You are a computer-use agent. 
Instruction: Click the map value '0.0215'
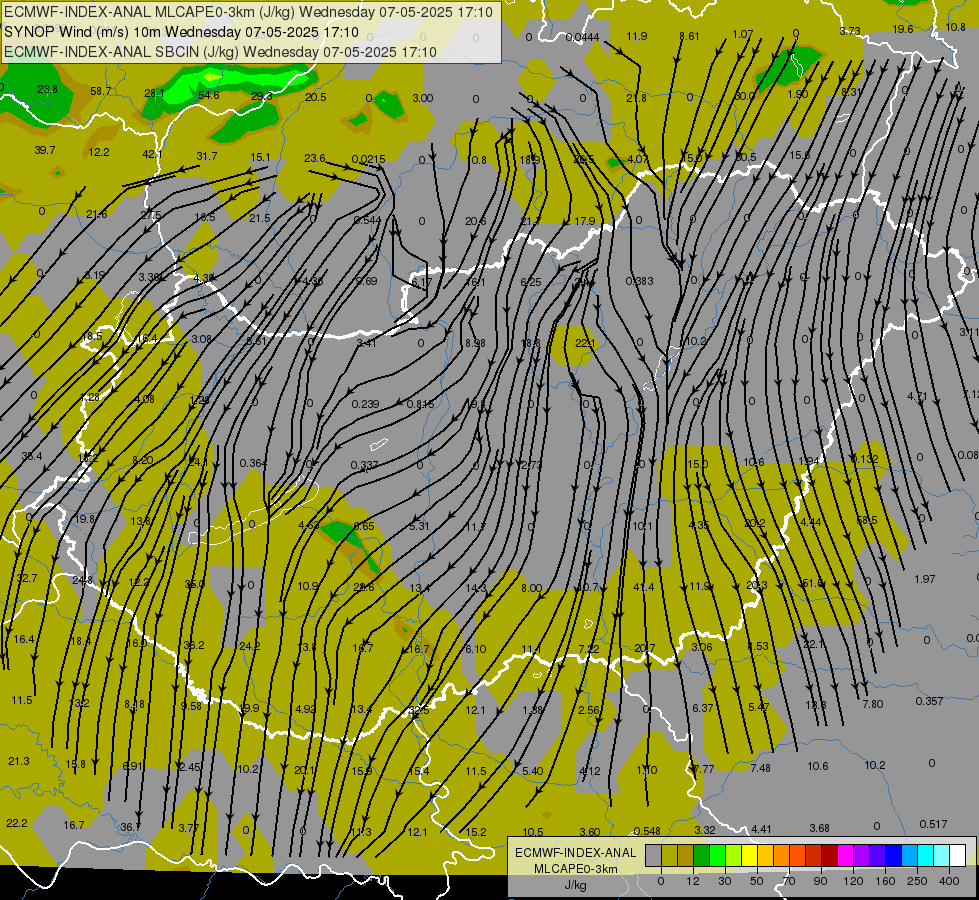click(368, 159)
